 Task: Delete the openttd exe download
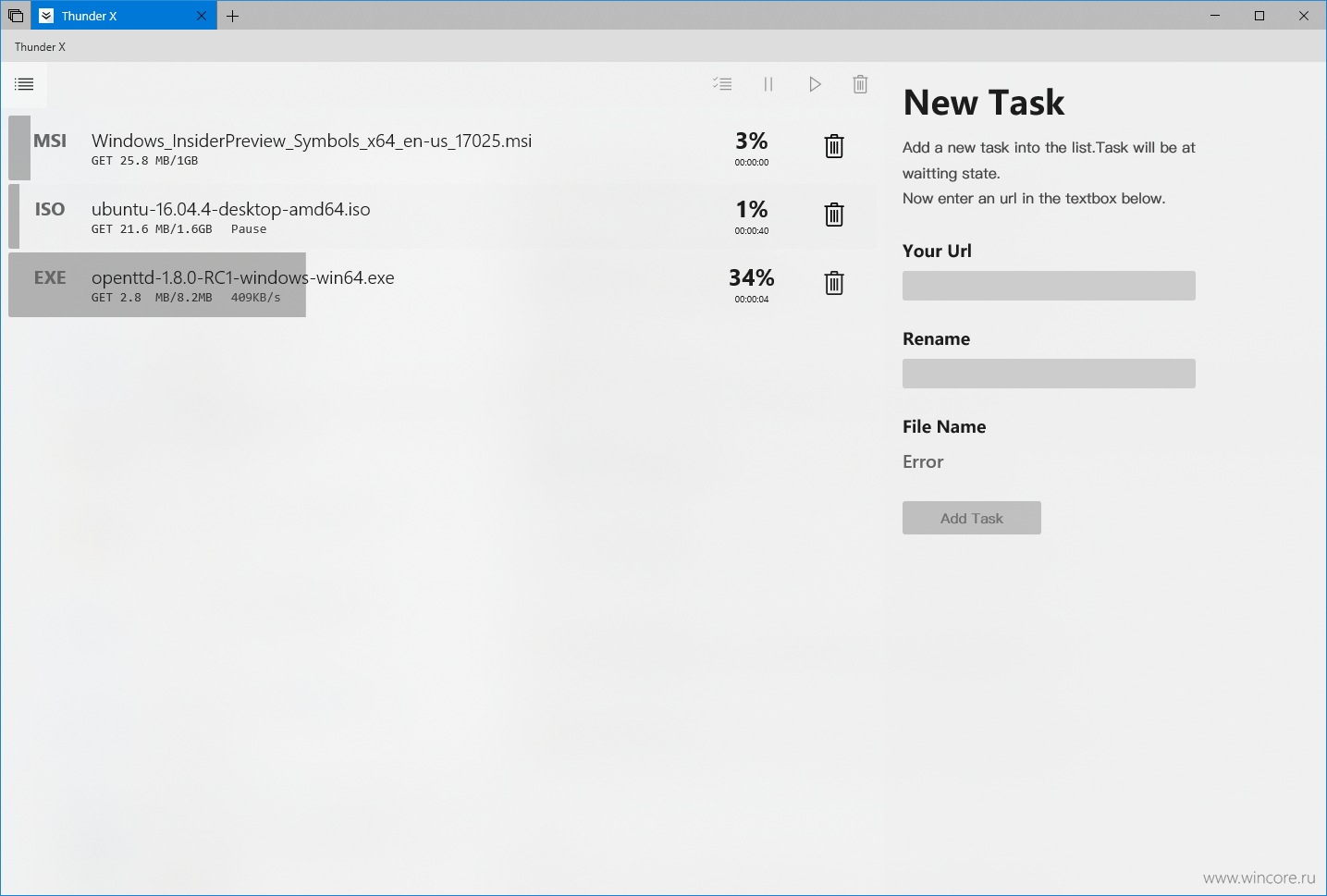(834, 283)
